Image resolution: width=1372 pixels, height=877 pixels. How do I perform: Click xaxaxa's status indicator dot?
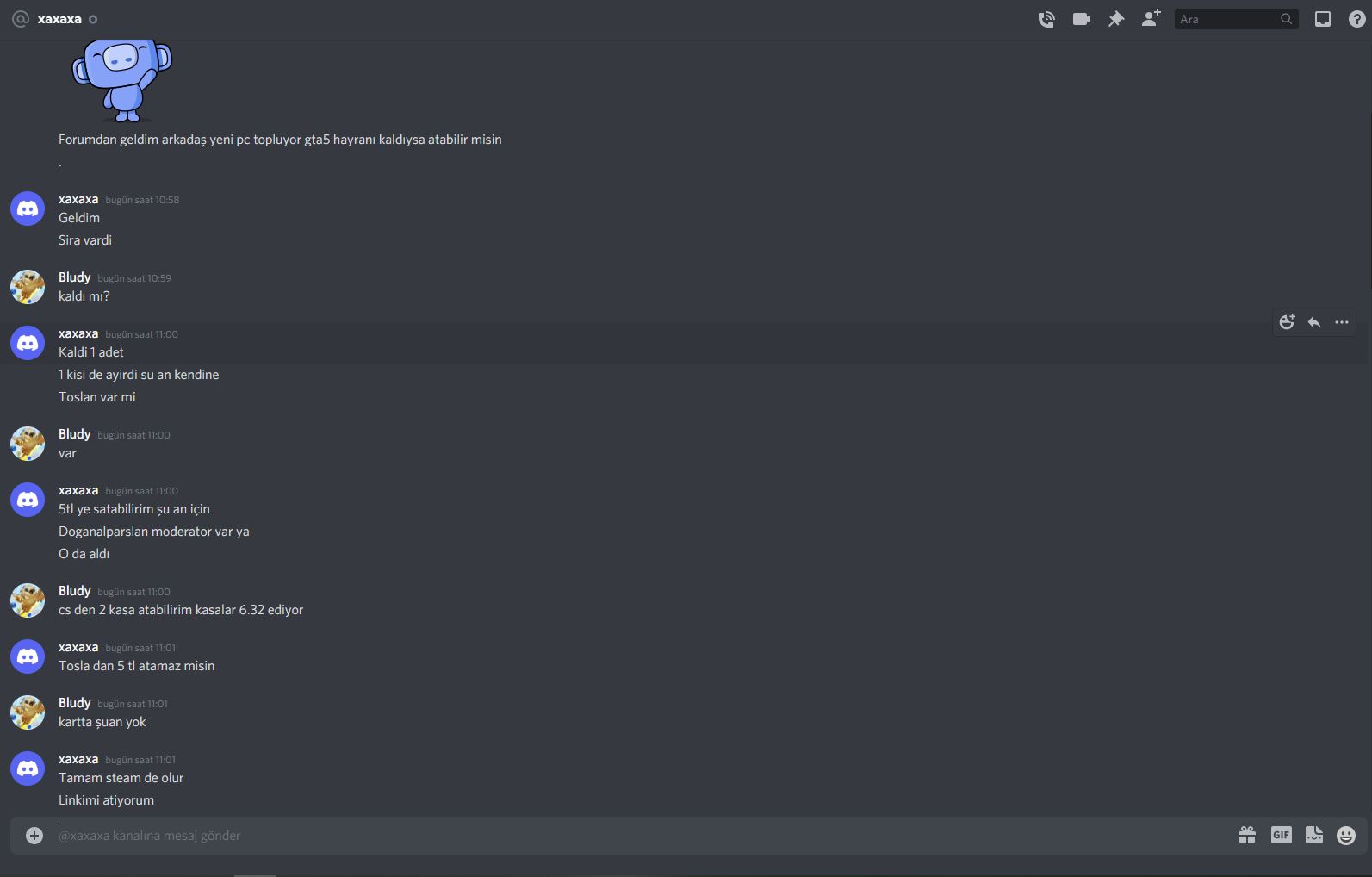[95, 19]
